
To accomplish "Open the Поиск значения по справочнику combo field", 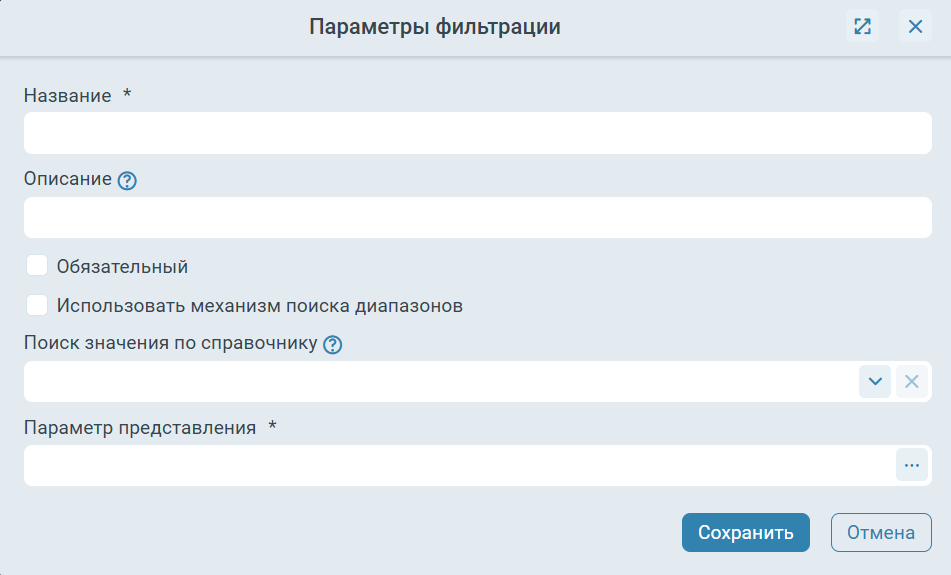I will pos(441,382).
